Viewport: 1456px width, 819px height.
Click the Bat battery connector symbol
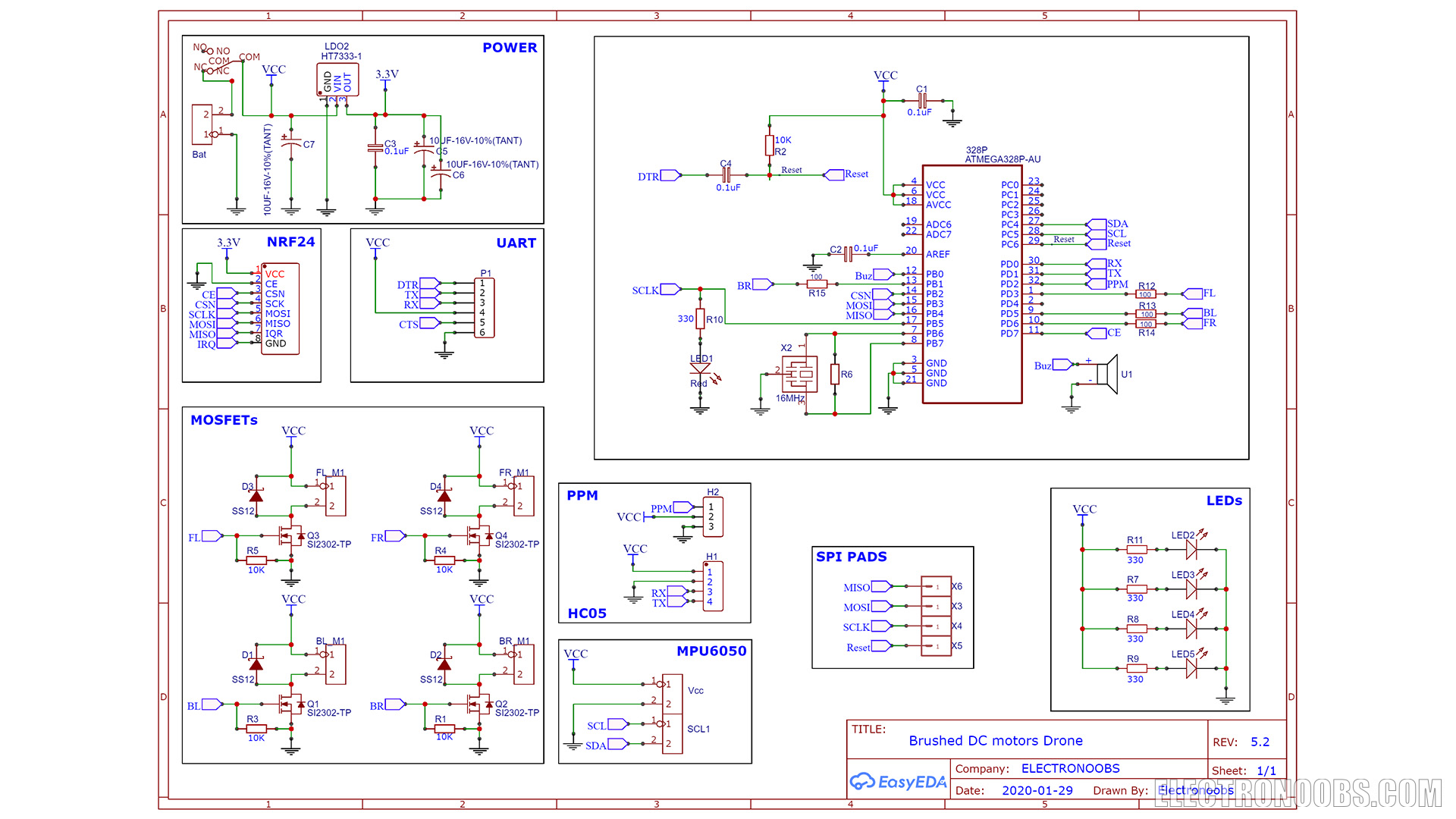[x=202, y=124]
